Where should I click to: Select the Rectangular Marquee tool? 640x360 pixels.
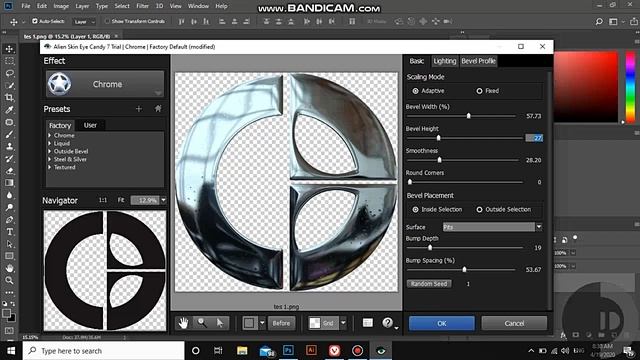(9, 61)
